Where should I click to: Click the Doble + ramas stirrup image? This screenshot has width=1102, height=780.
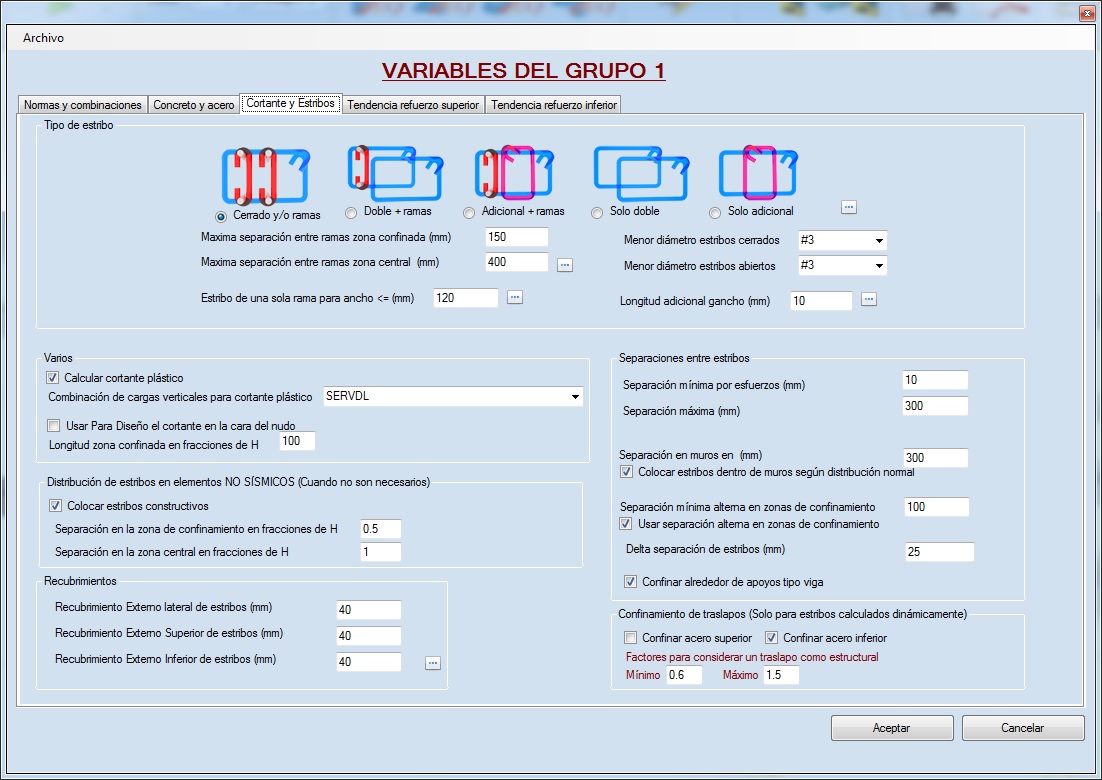395,172
